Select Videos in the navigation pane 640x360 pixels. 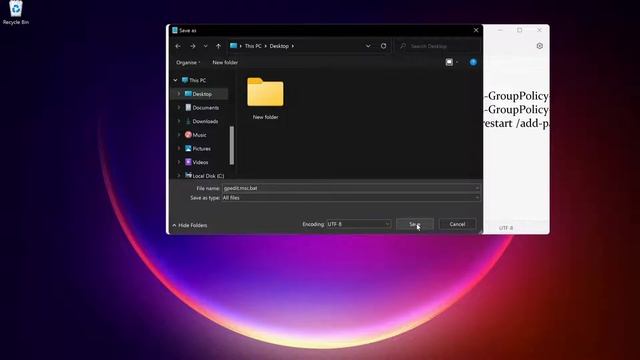coord(197,162)
